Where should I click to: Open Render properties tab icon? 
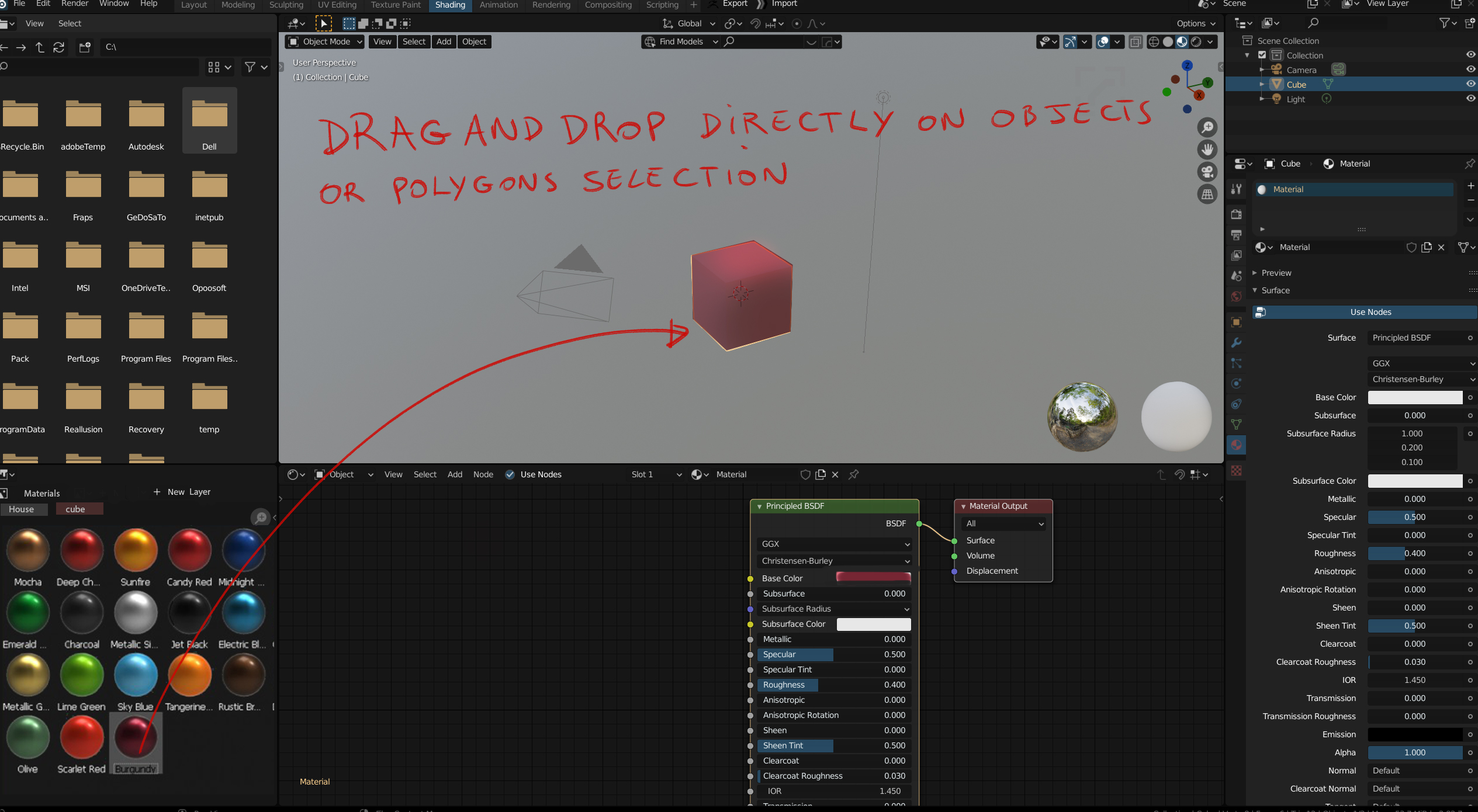[1236, 214]
